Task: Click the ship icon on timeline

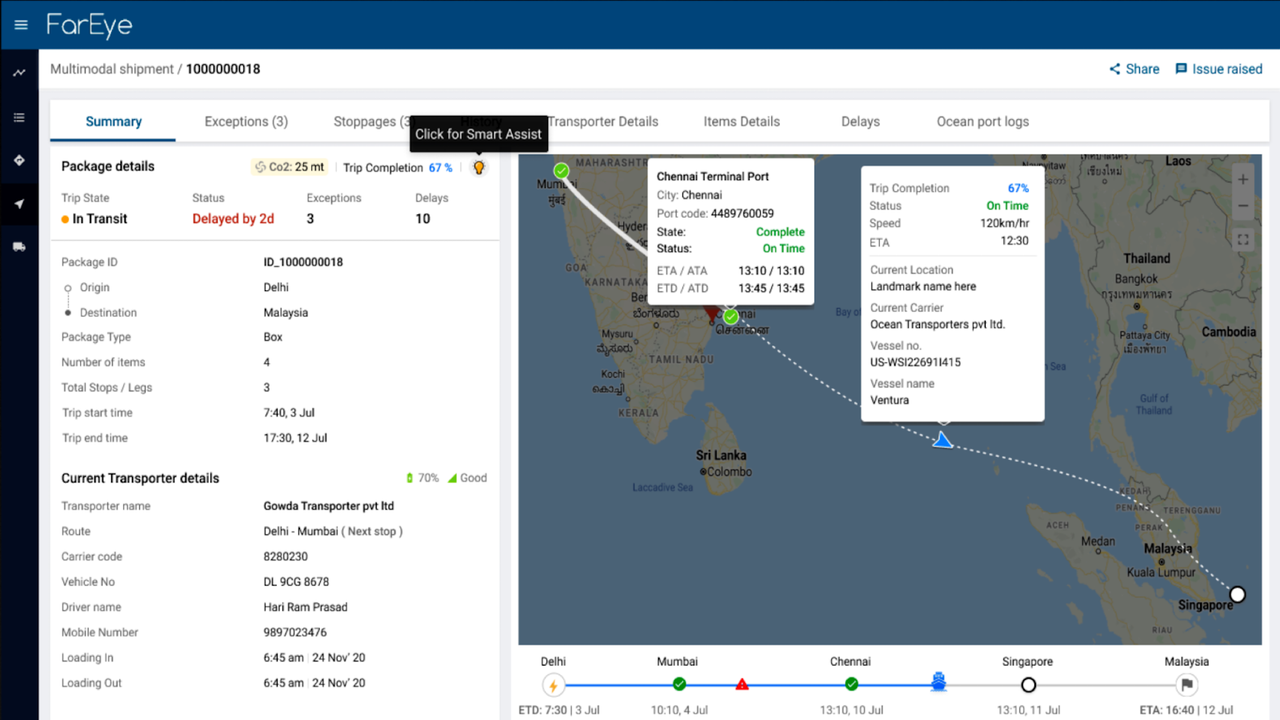Action: [x=939, y=683]
